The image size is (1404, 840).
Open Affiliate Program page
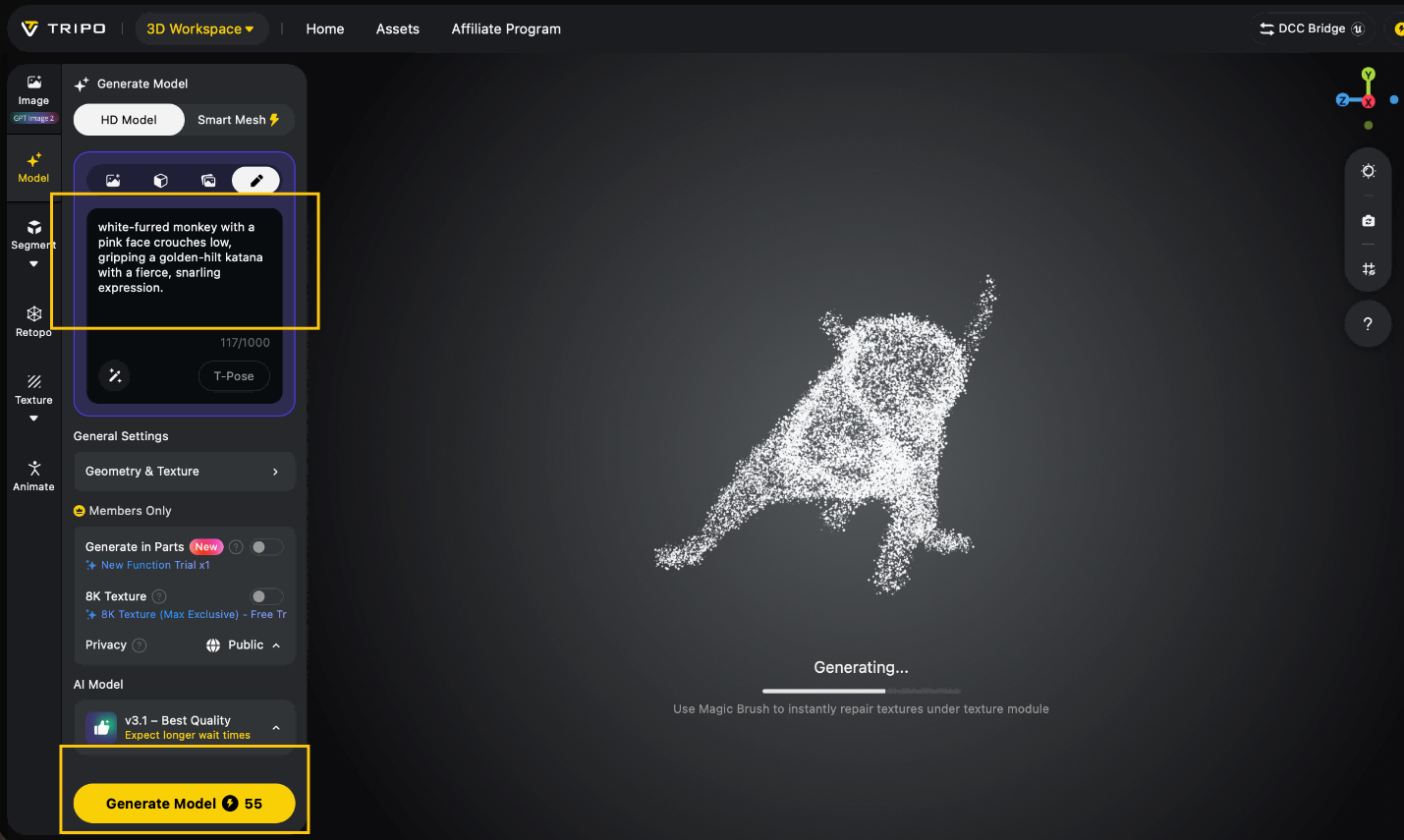pos(506,28)
